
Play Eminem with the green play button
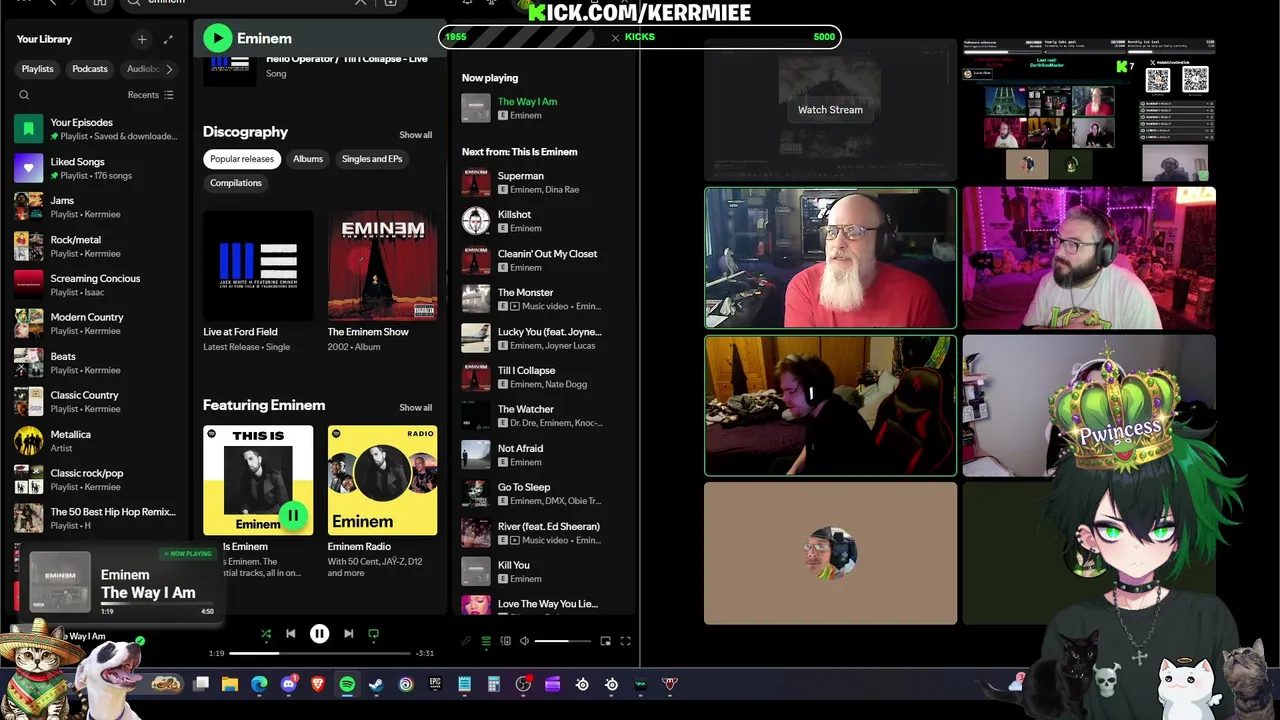[217, 38]
